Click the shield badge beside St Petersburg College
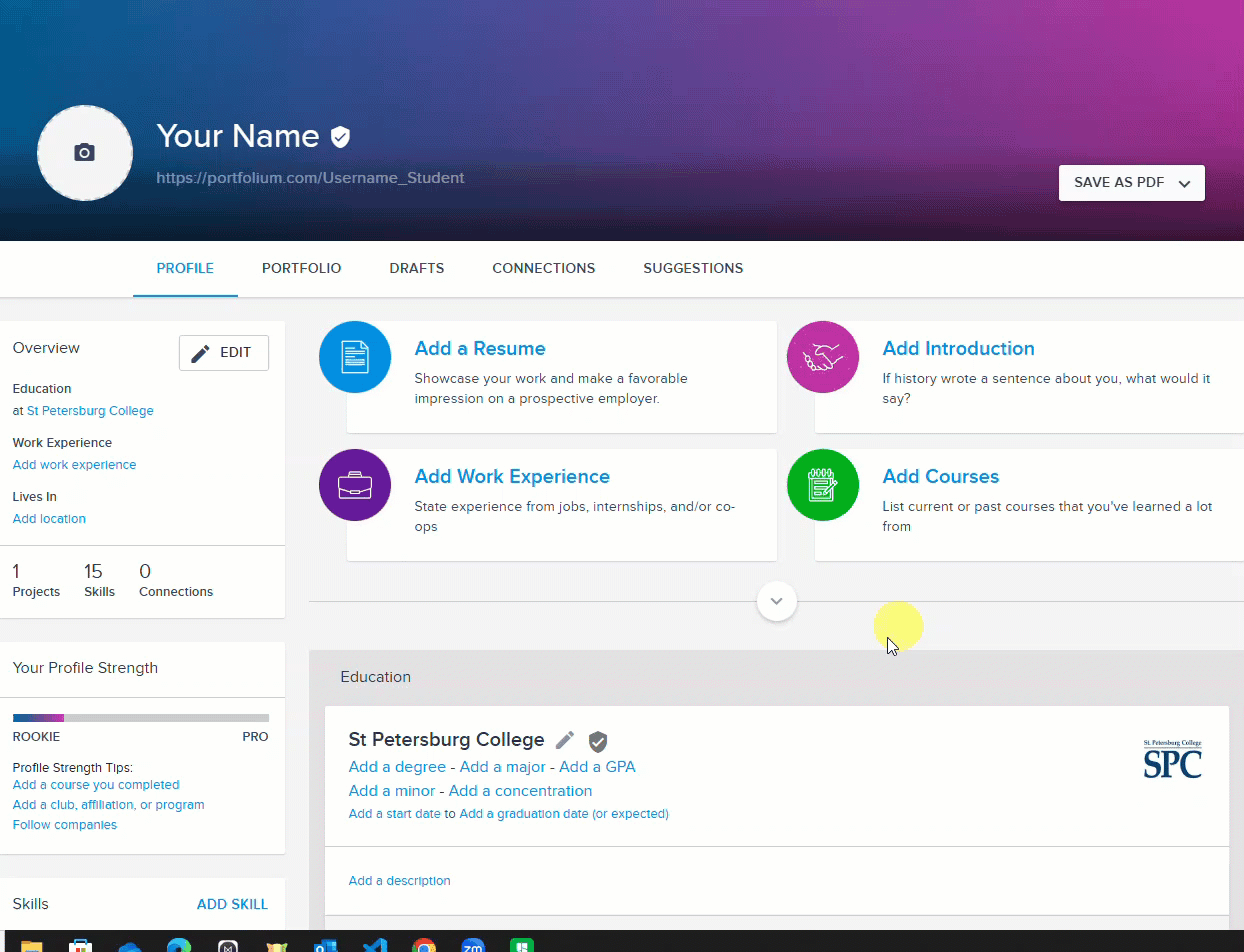 pyautogui.click(x=598, y=741)
